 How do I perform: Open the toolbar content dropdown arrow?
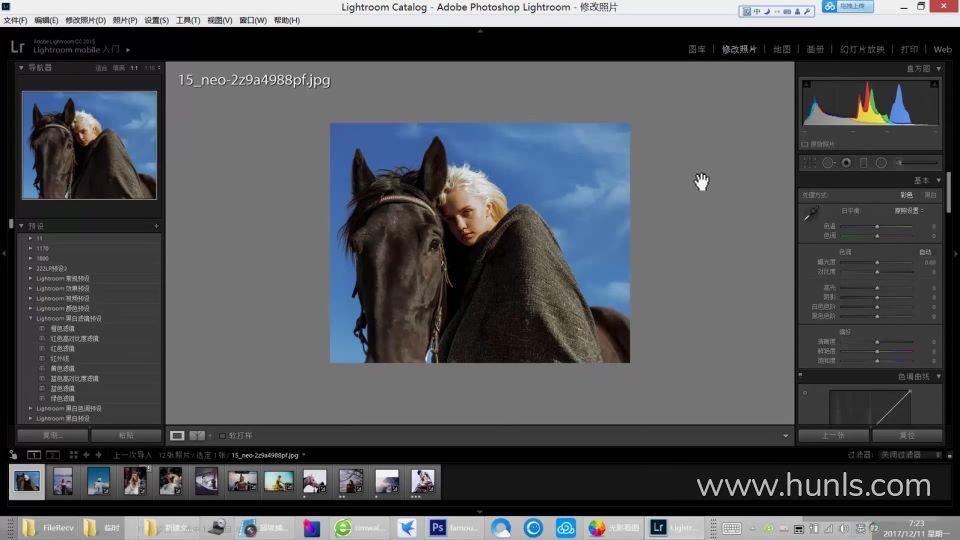coord(786,436)
